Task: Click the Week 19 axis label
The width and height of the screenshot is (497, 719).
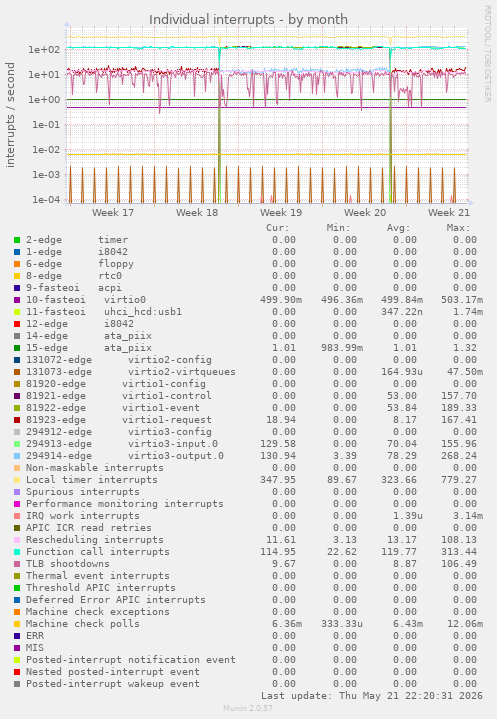Action: click(281, 213)
